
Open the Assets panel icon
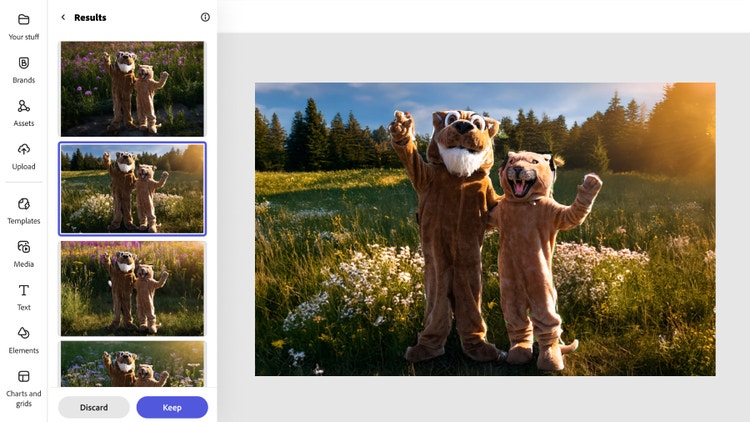tap(23, 106)
